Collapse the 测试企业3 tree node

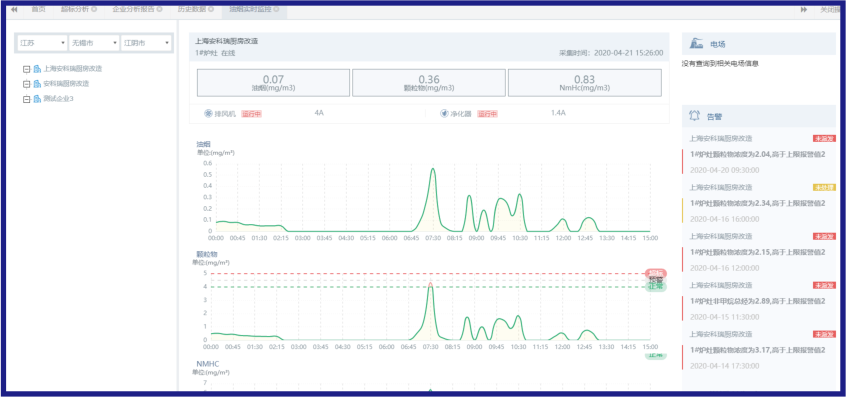coord(26,99)
